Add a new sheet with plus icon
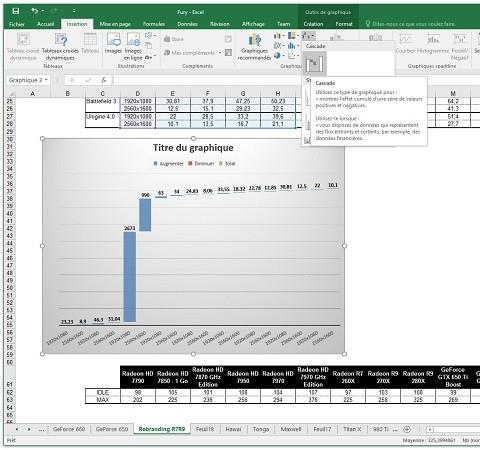The width and height of the screenshot is (480, 450). pyautogui.click(x=407, y=429)
